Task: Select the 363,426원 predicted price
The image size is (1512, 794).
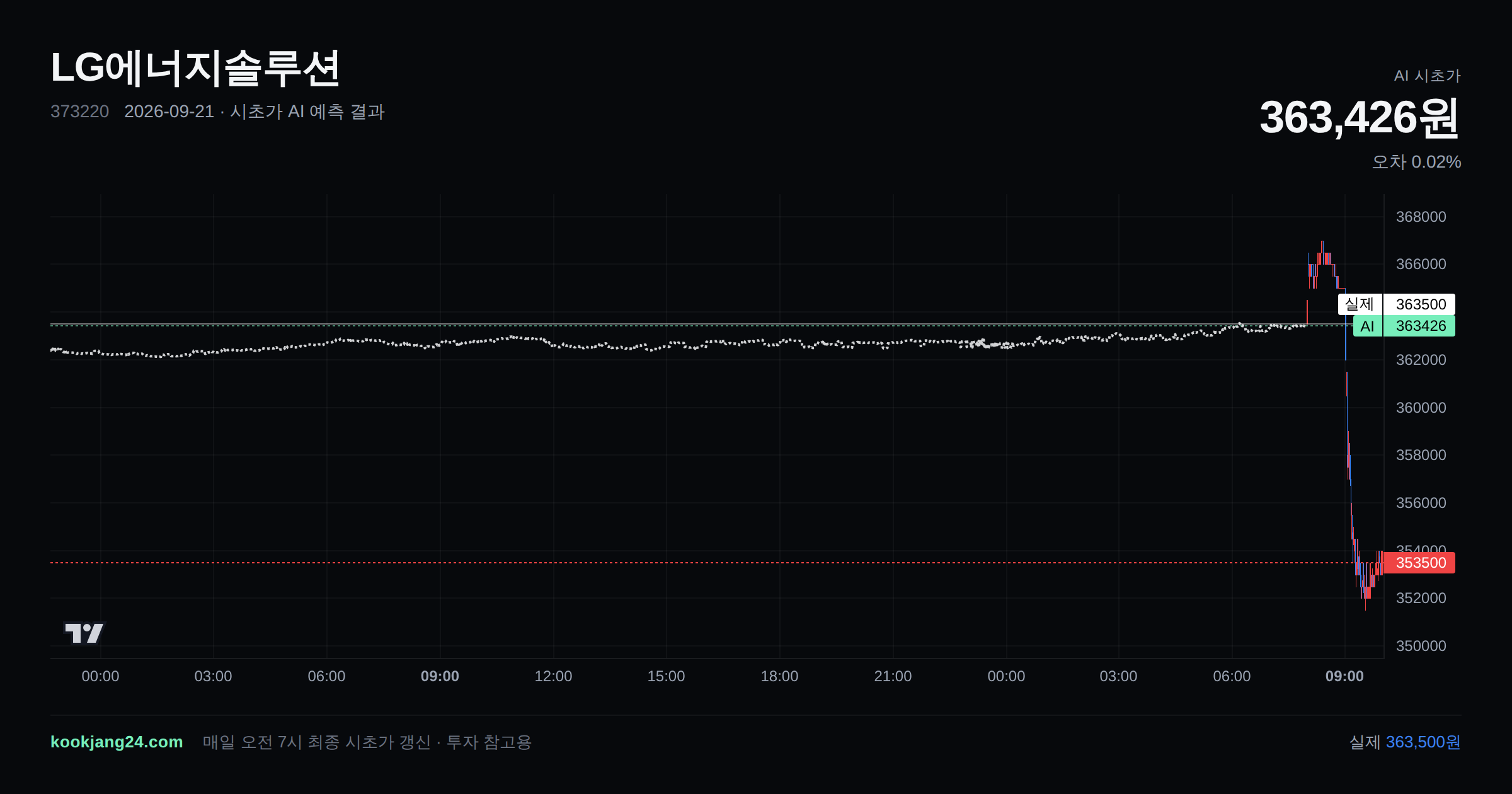Action: 1360,118
